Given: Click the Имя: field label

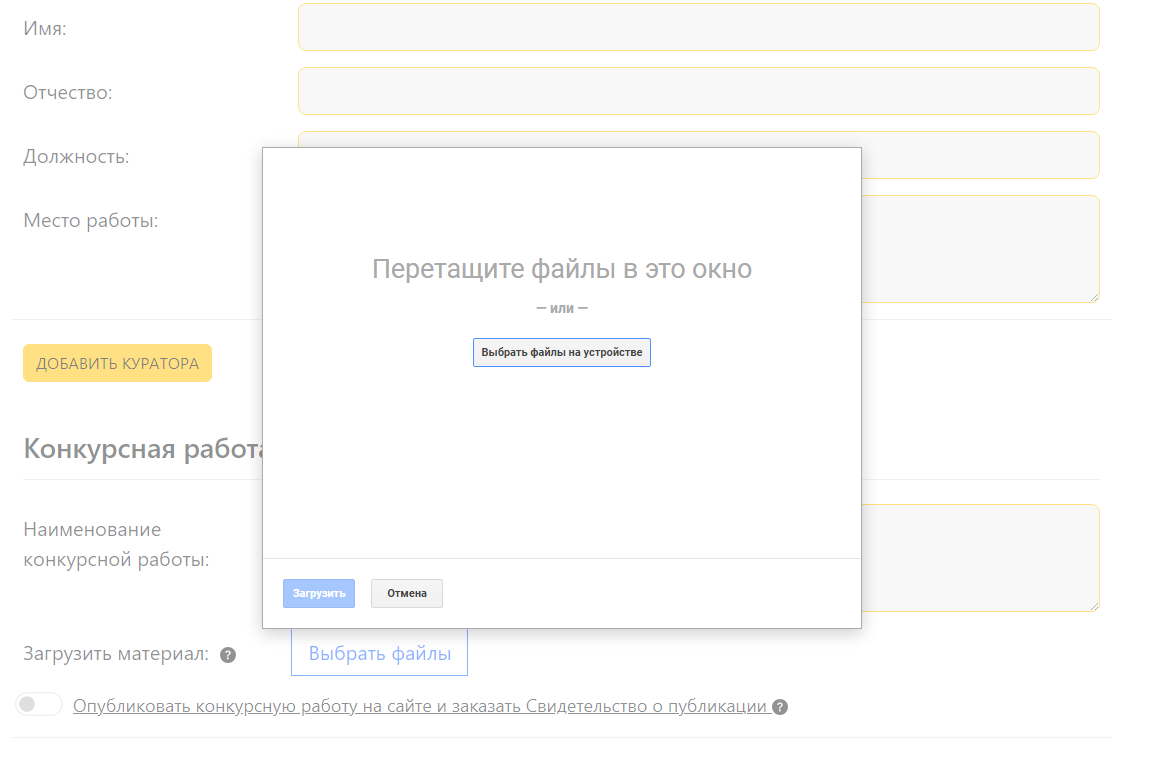Looking at the screenshot, I should click(x=45, y=28).
